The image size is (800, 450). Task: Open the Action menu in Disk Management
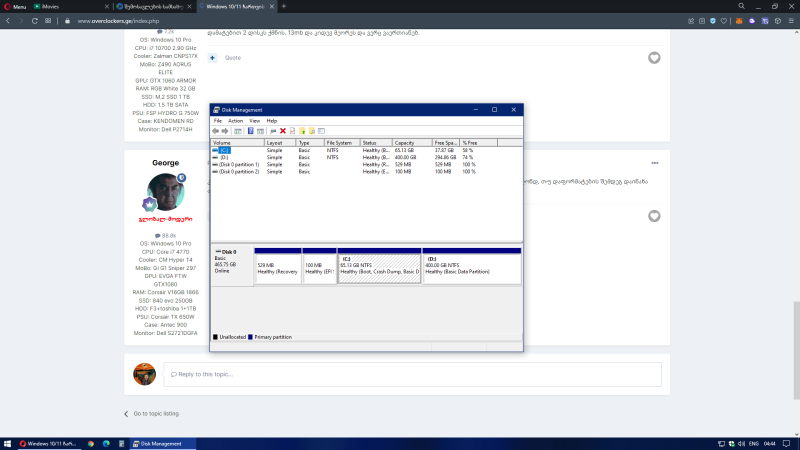[235, 120]
